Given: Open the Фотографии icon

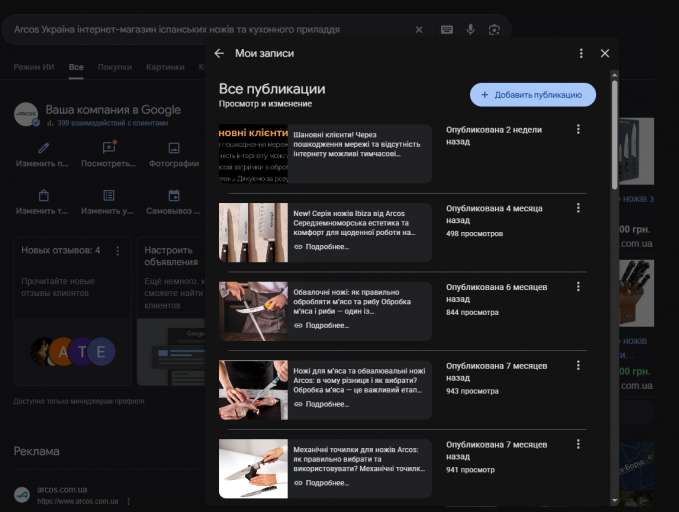Looking at the screenshot, I should (x=174, y=148).
